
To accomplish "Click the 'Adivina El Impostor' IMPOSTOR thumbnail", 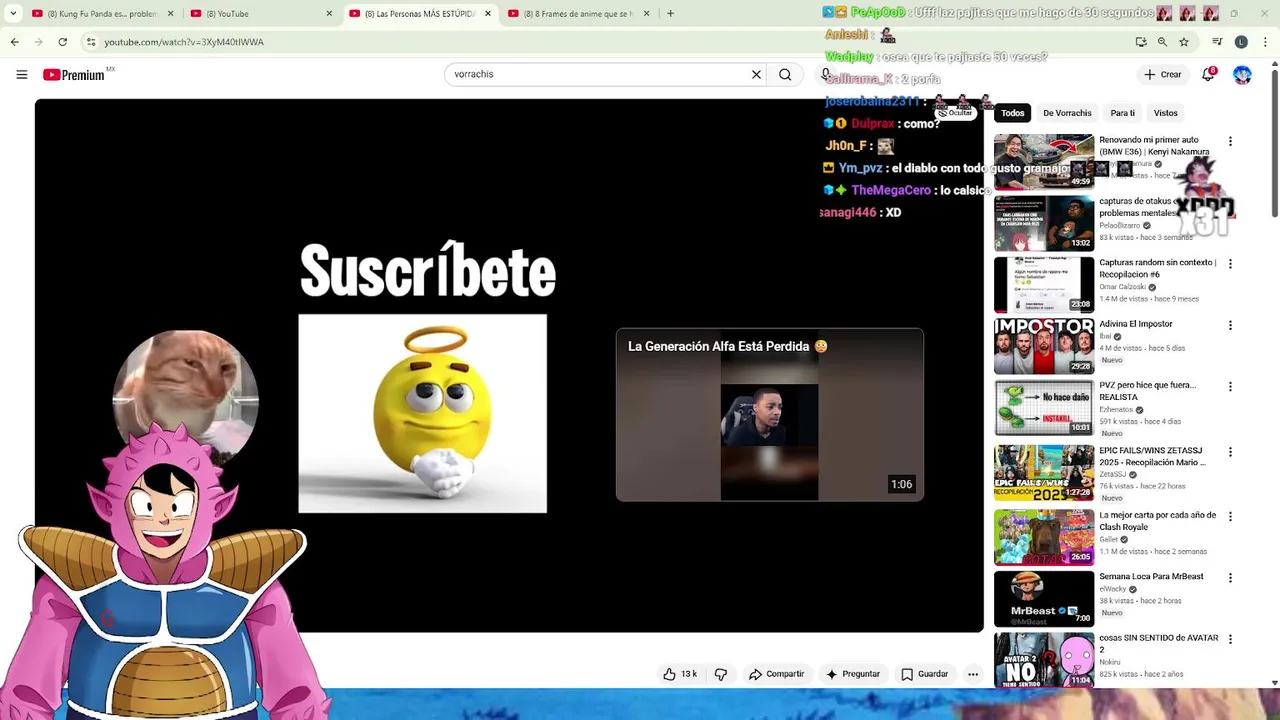I will click(x=1043, y=346).
